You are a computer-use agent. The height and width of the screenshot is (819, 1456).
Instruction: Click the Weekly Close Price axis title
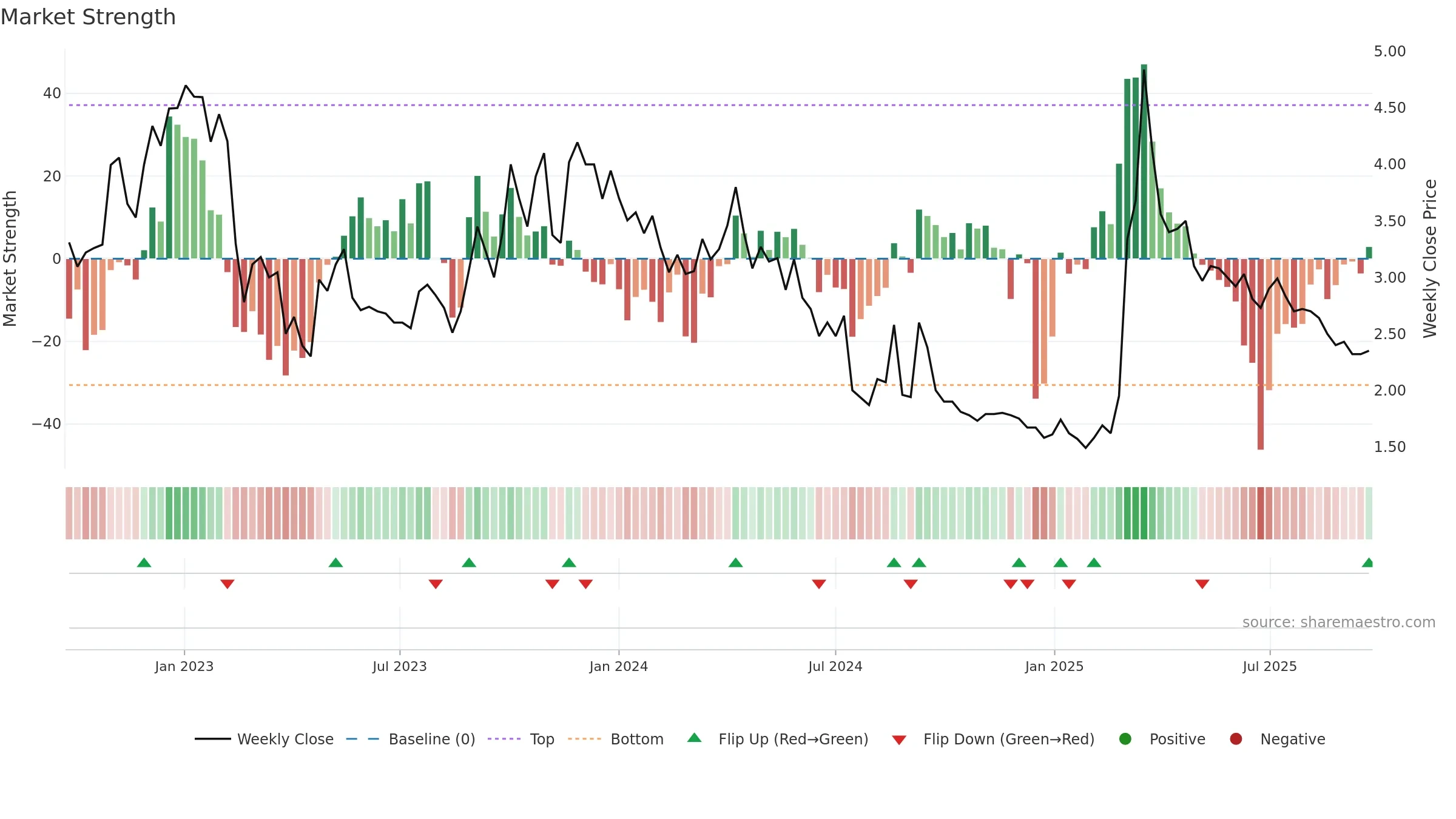click(x=1430, y=258)
